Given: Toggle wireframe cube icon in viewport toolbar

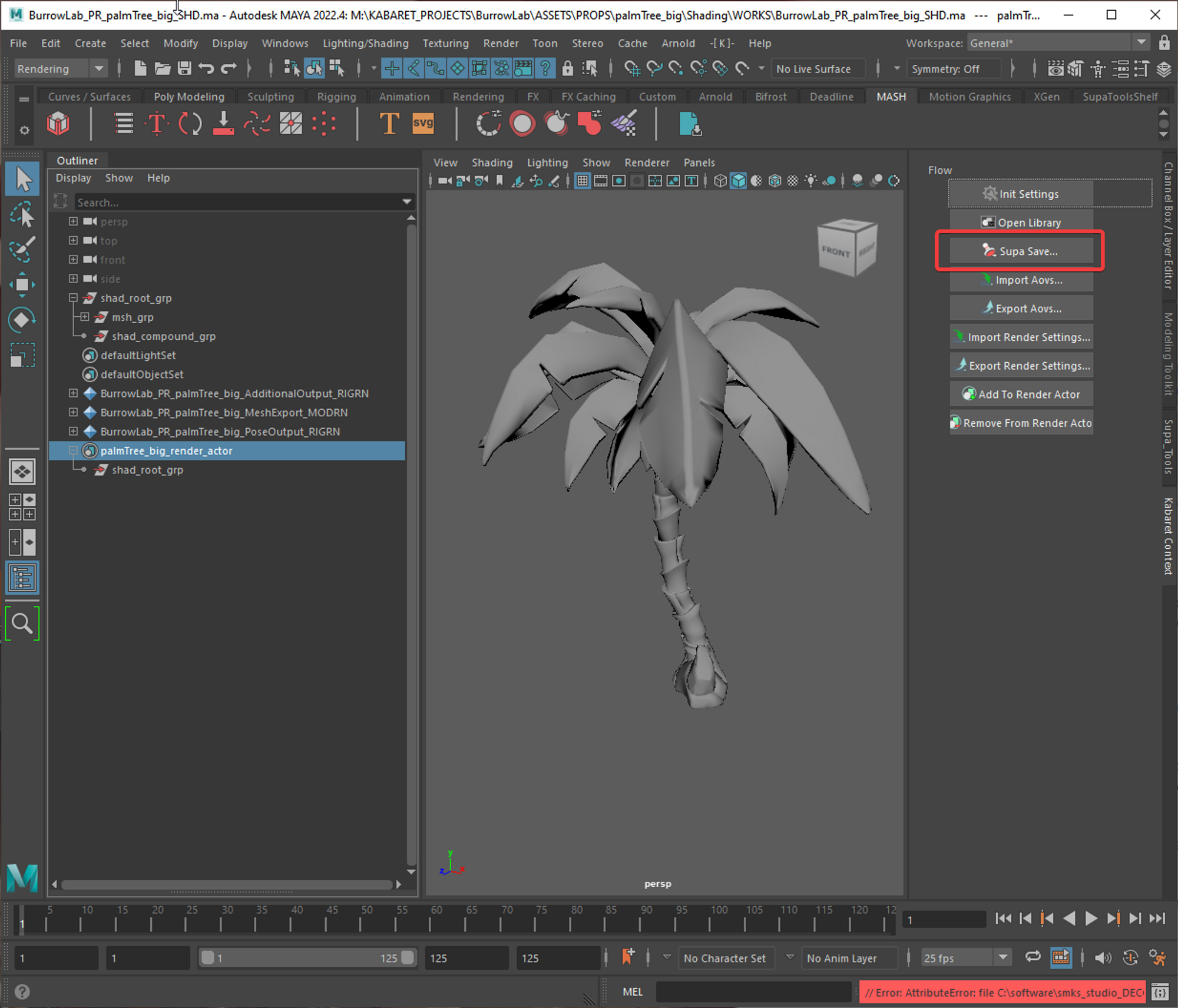Looking at the screenshot, I should [720, 181].
